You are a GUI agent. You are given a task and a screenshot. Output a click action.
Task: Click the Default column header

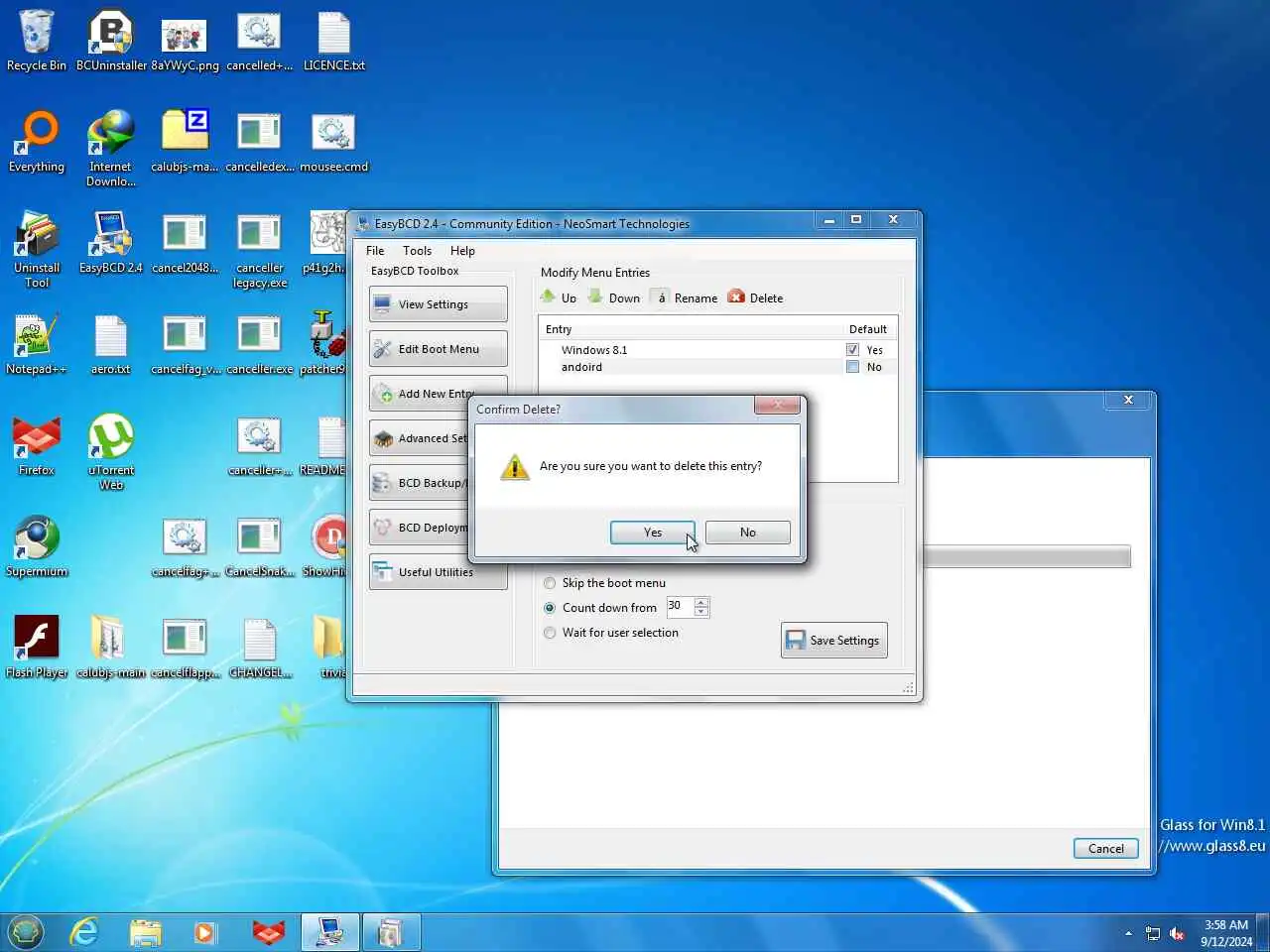(x=868, y=329)
